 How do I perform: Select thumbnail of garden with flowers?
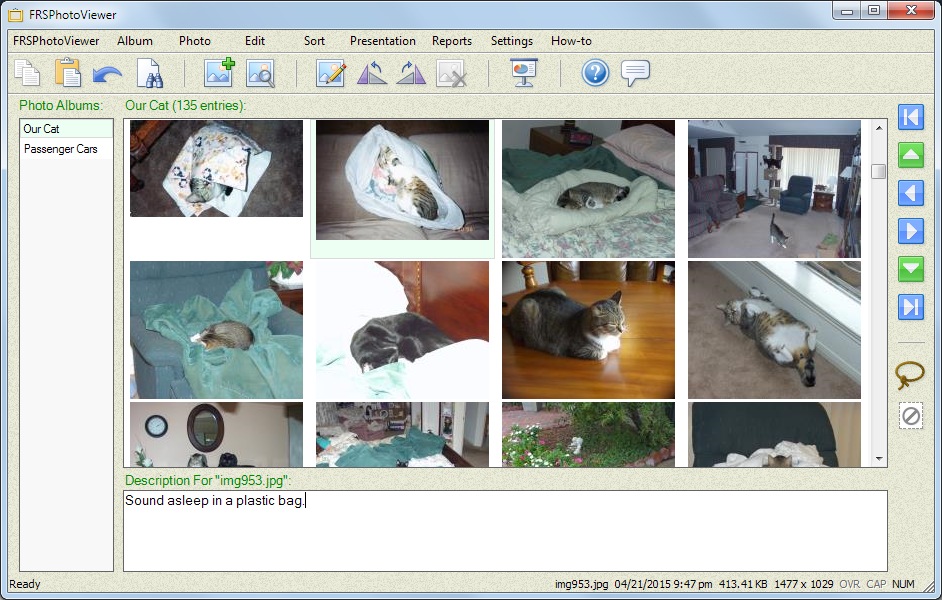pyautogui.click(x=588, y=434)
